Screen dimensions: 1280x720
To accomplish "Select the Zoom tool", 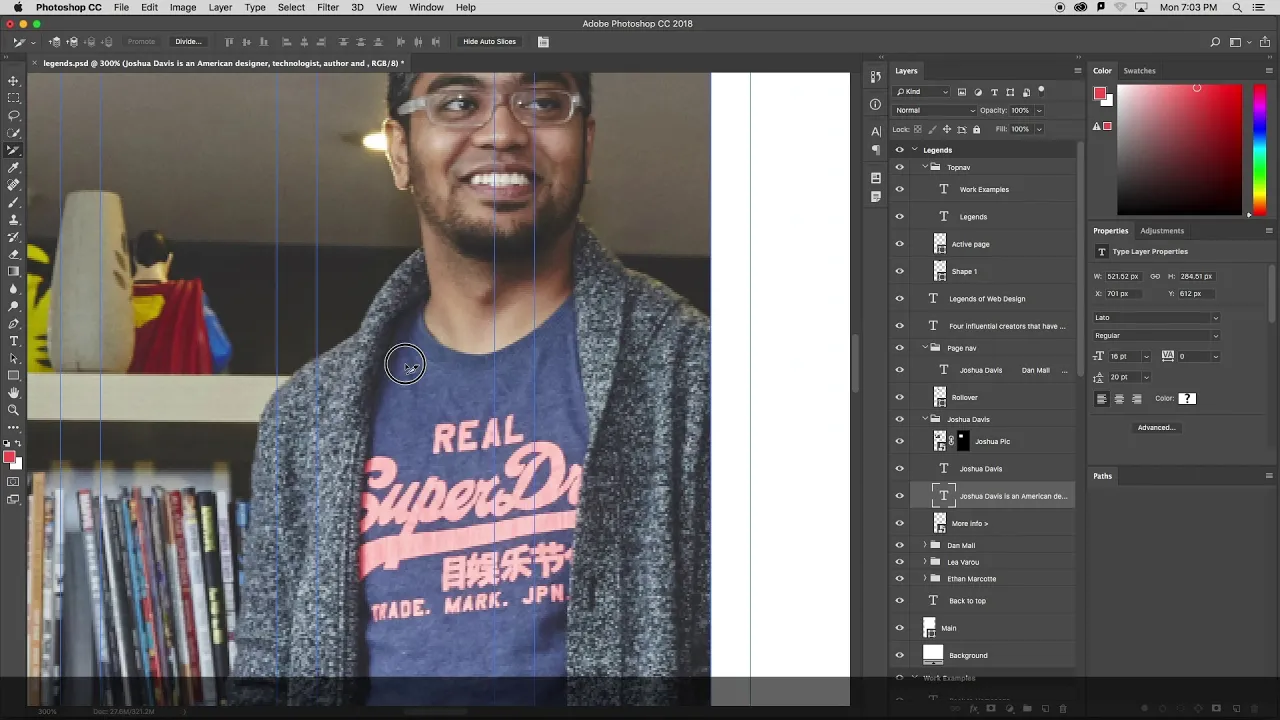I will 13,410.
